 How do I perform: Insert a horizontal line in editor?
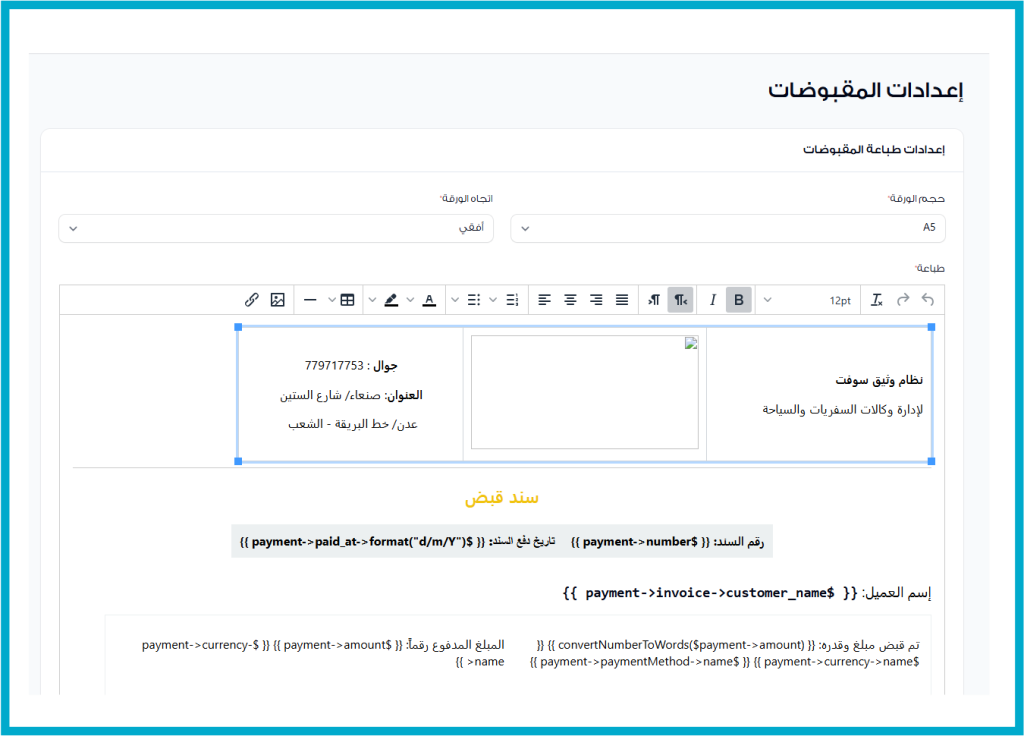[x=311, y=300]
